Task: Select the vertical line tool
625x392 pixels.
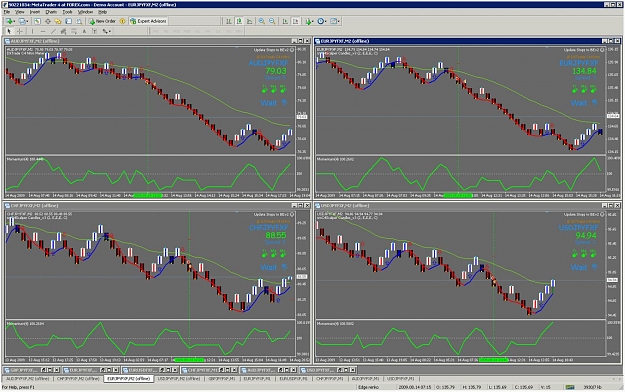Action: [32, 31]
